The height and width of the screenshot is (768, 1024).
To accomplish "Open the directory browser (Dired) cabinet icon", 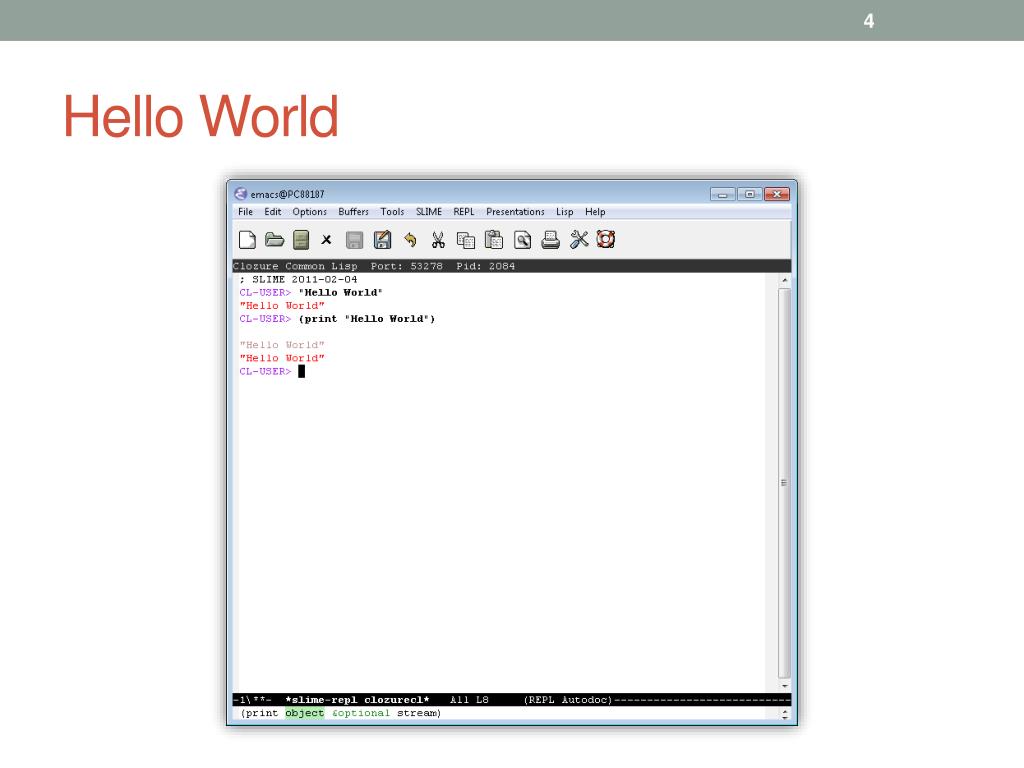I will point(301,240).
